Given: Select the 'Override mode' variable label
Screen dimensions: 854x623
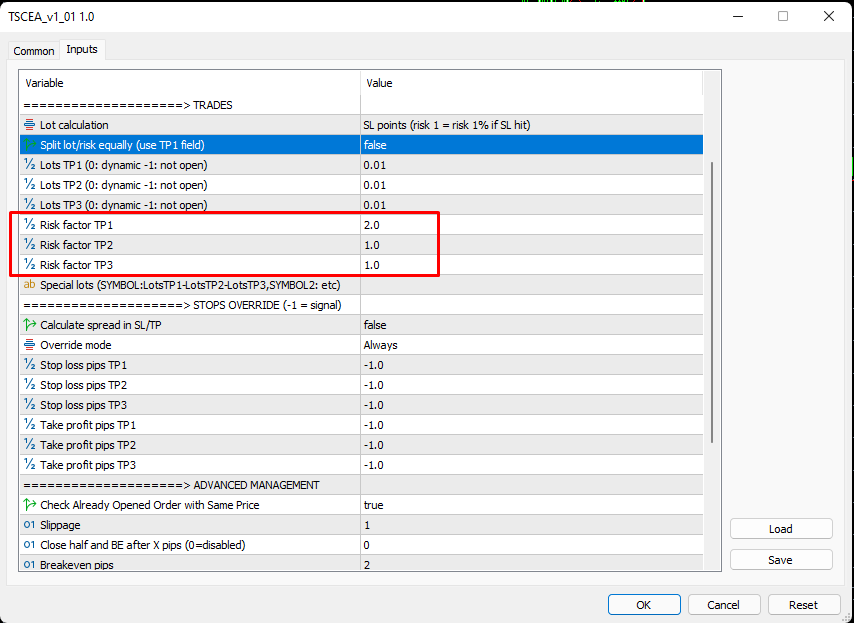Looking at the screenshot, I should point(76,345).
